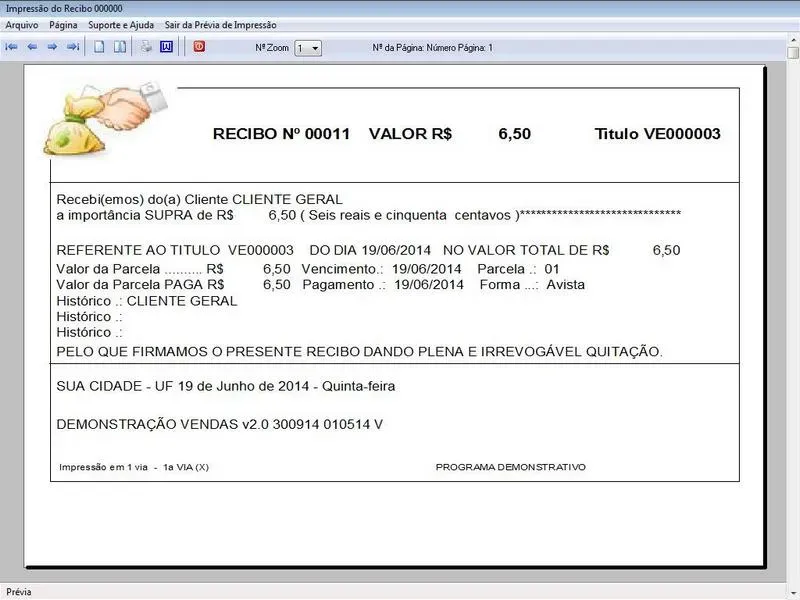Select single page view icon
The image size is (800, 600).
pyautogui.click(x=99, y=47)
